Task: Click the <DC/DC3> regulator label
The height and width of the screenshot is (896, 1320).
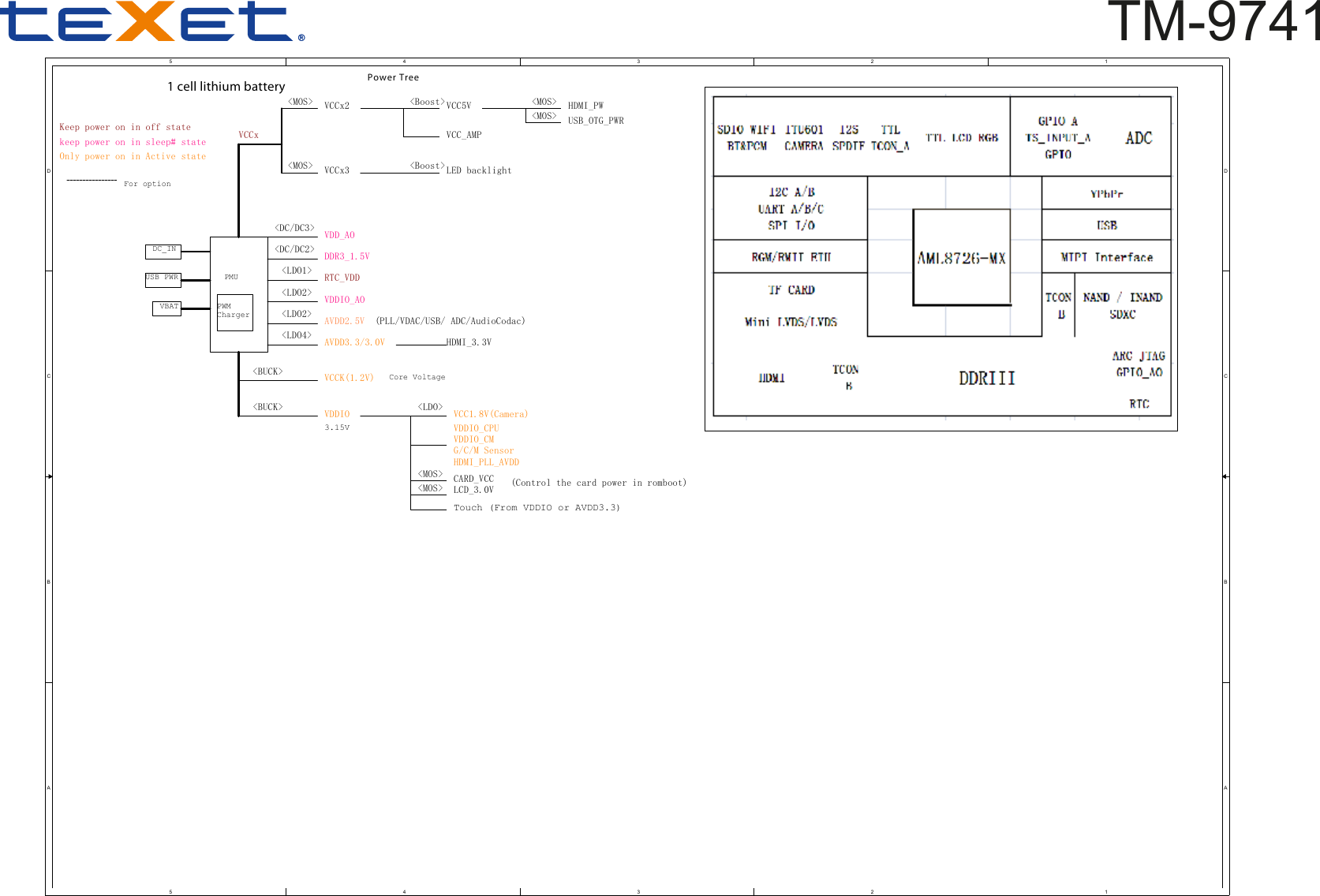Action: point(295,228)
